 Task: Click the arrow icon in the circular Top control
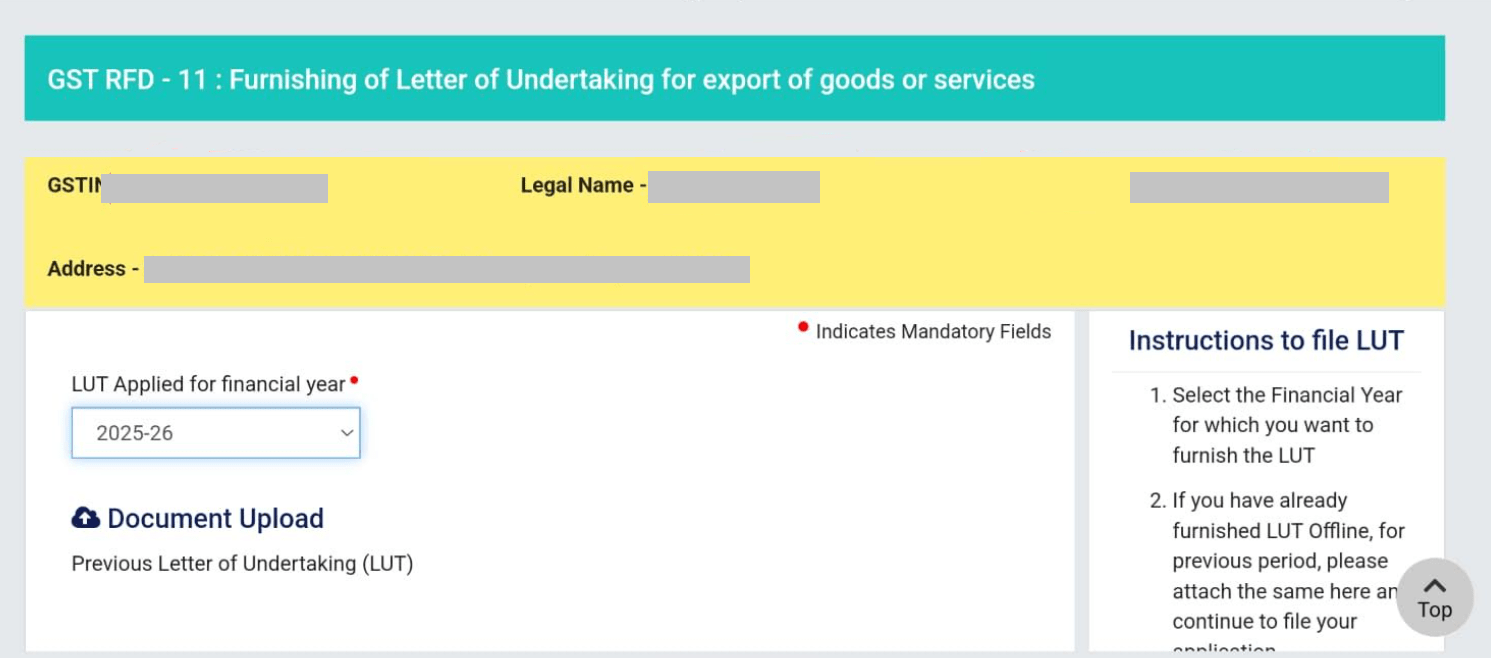point(1435,584)
